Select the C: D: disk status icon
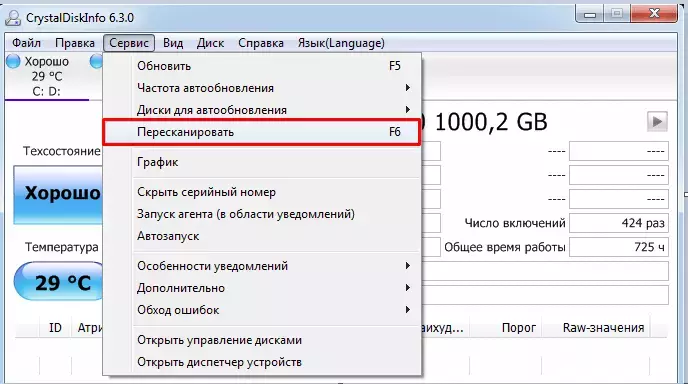 coord(13,61)
